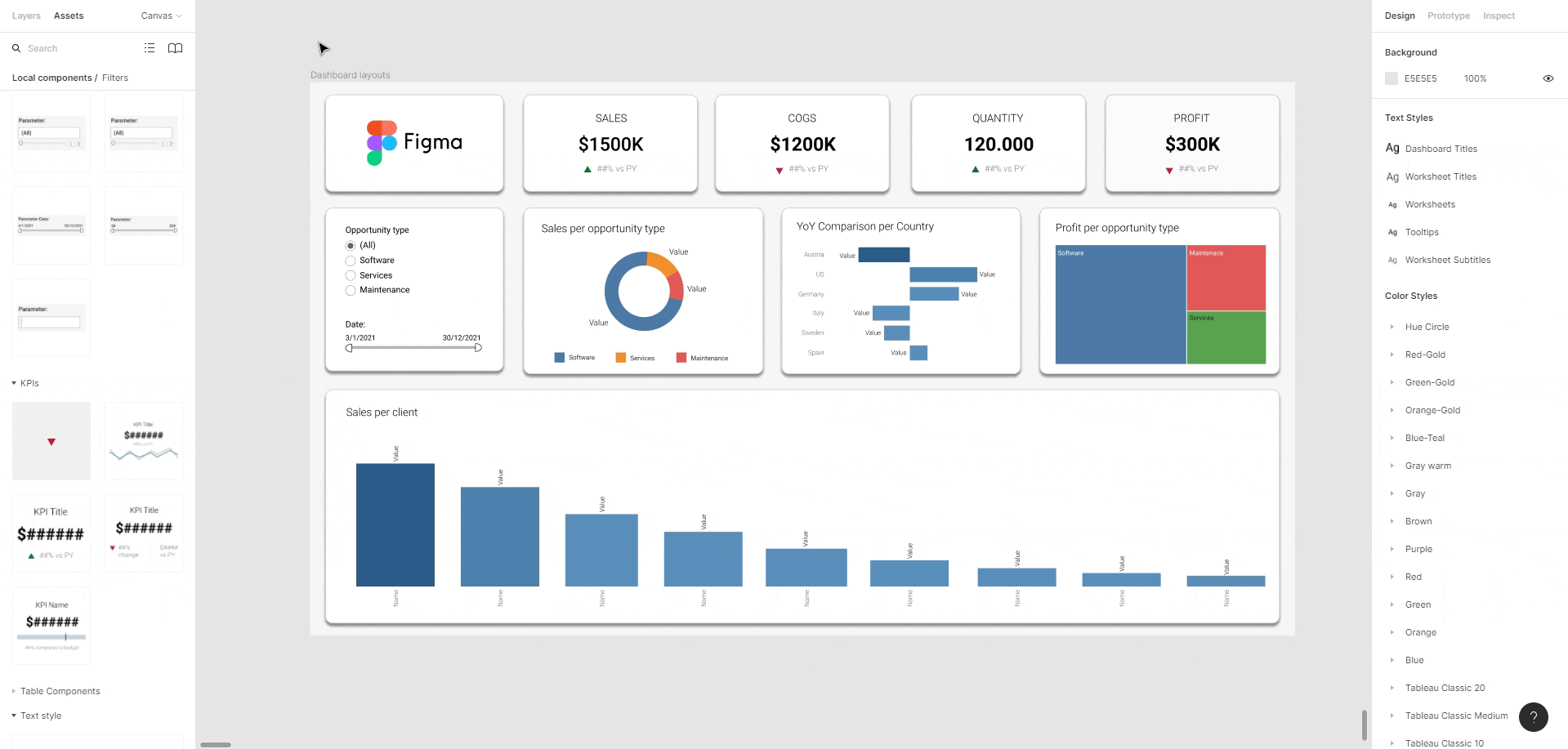Click Worksheet Titles text style Ag icon
The image size is (1568, 749).
coord(1392,176)
